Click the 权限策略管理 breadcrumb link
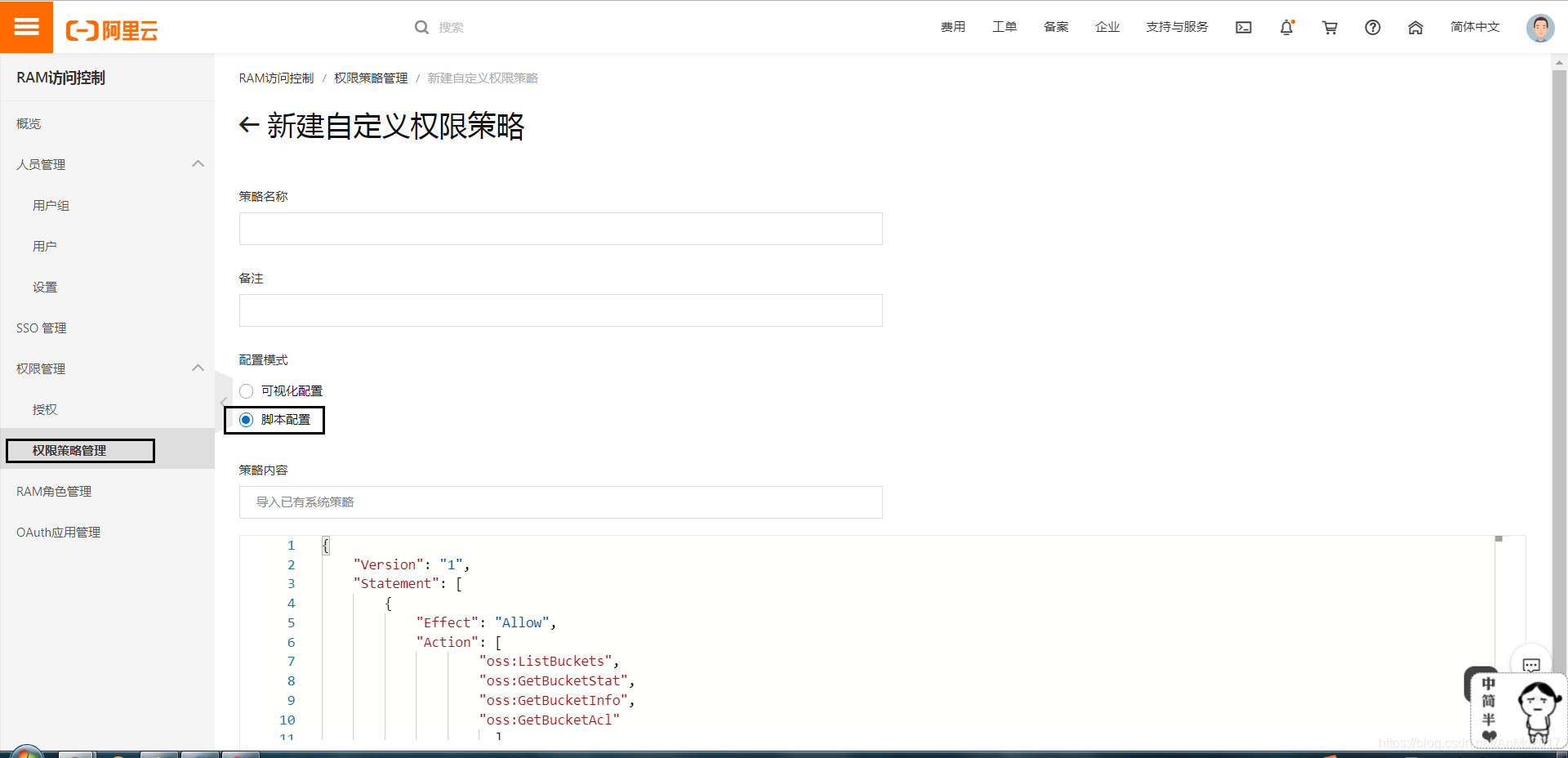The width and height of the screenshot is (1568, 758). 371,78
